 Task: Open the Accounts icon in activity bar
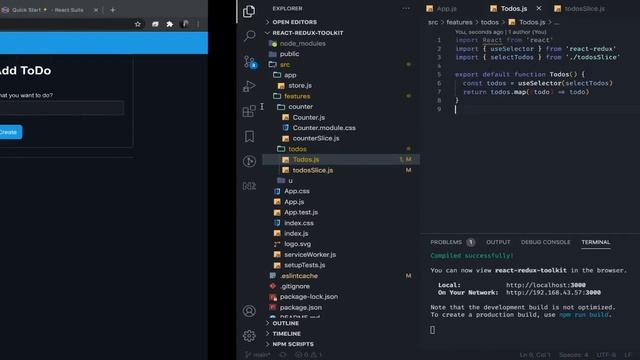coord(249,311)
